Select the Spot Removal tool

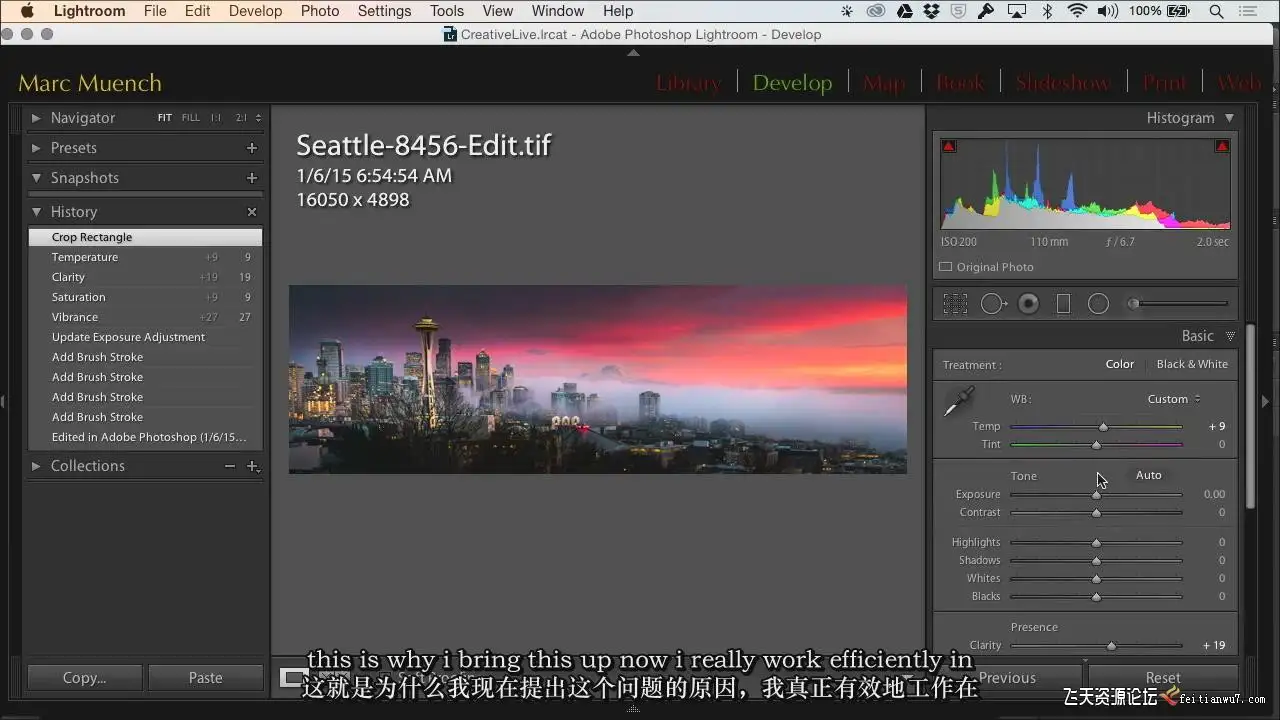tap(993, 304)
